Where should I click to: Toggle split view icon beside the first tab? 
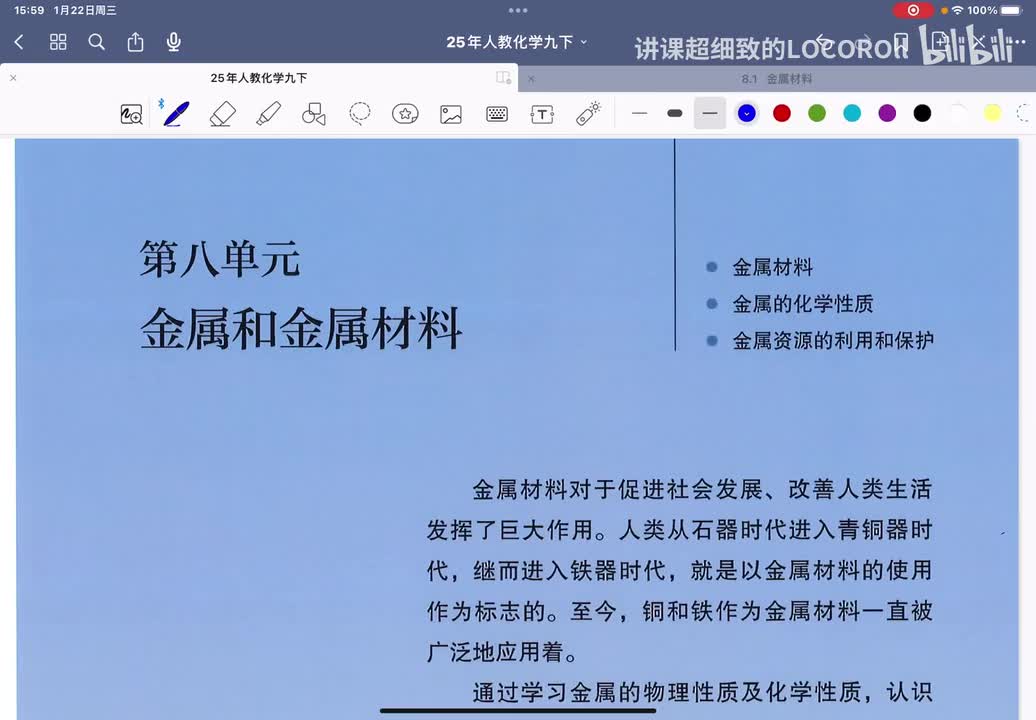click(503, 77)
